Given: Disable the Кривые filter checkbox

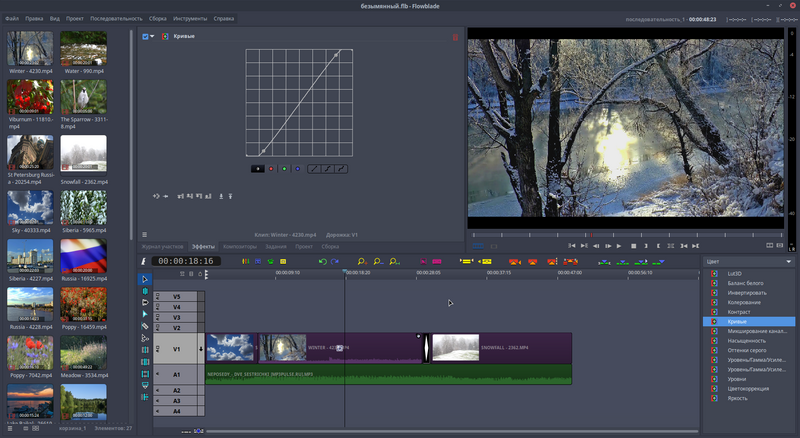Looking at the screenshot, I should pyautogui.click(x=145, y=37).
